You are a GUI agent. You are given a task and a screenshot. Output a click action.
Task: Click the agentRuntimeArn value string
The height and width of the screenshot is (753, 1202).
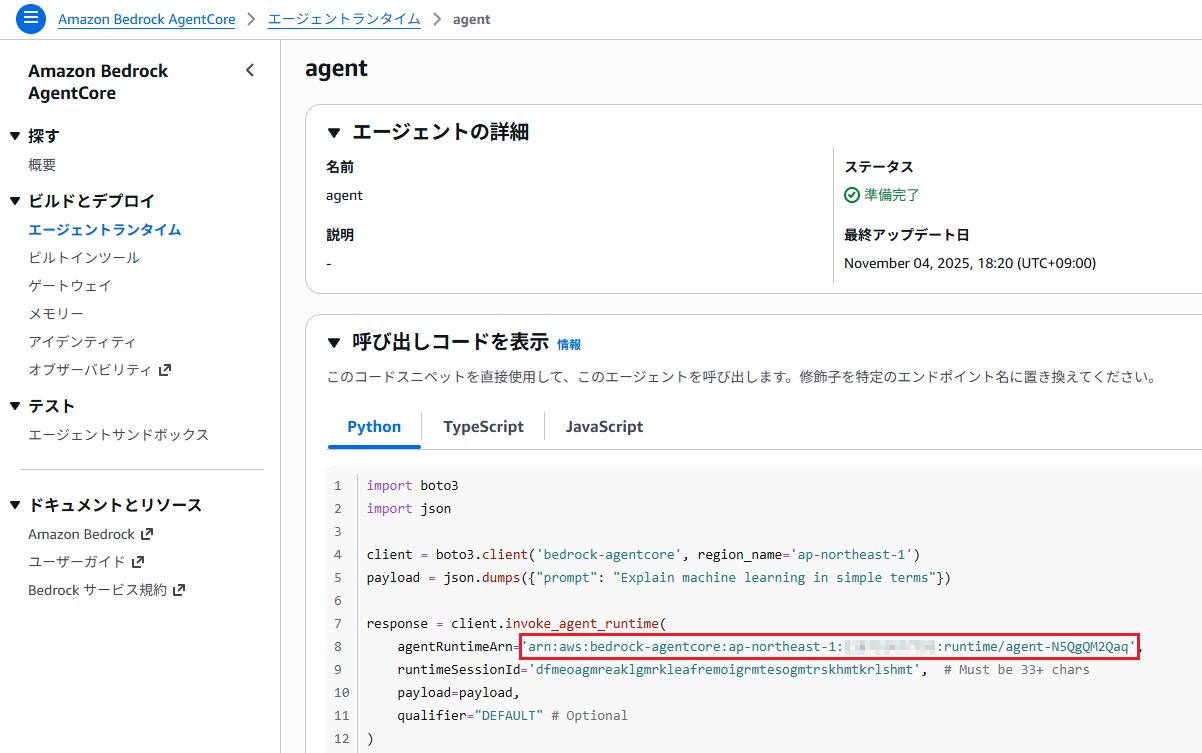(830, 646)
